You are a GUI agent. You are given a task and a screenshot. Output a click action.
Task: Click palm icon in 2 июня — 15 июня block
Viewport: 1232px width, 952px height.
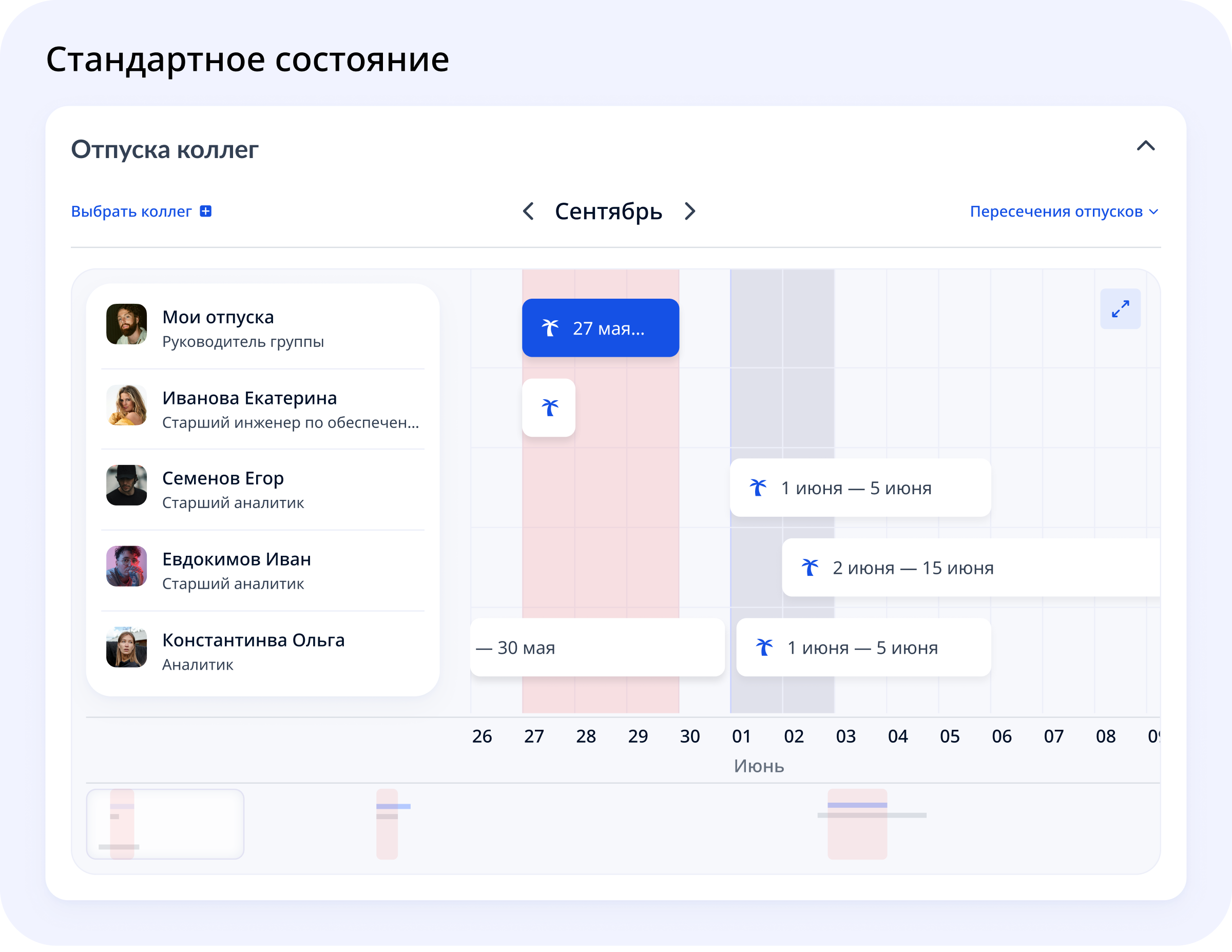pyautogui.click(x=810, y=568)
